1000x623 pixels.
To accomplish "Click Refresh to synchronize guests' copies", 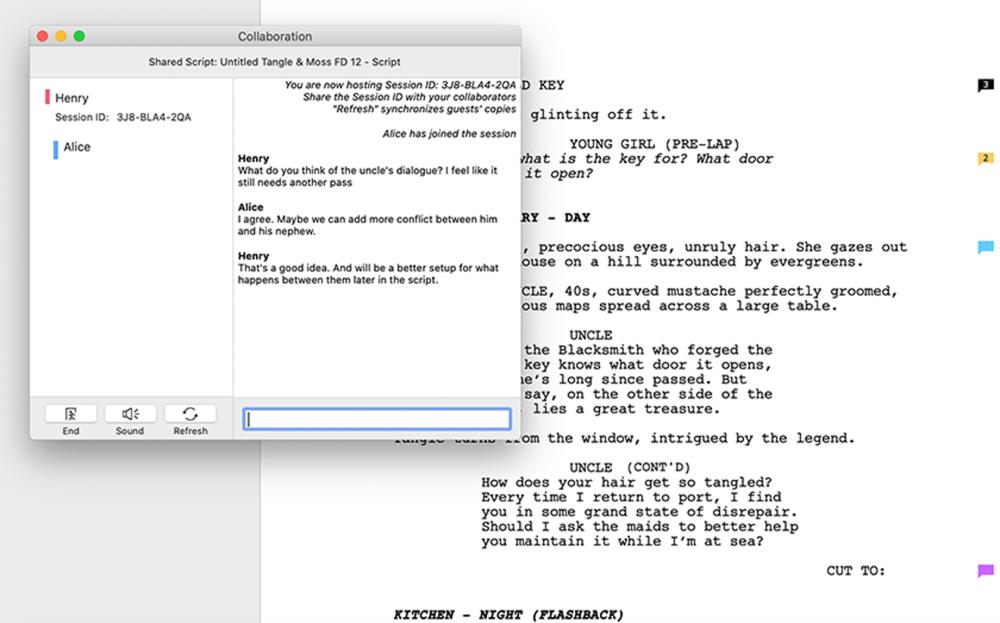I will (190, 414).
